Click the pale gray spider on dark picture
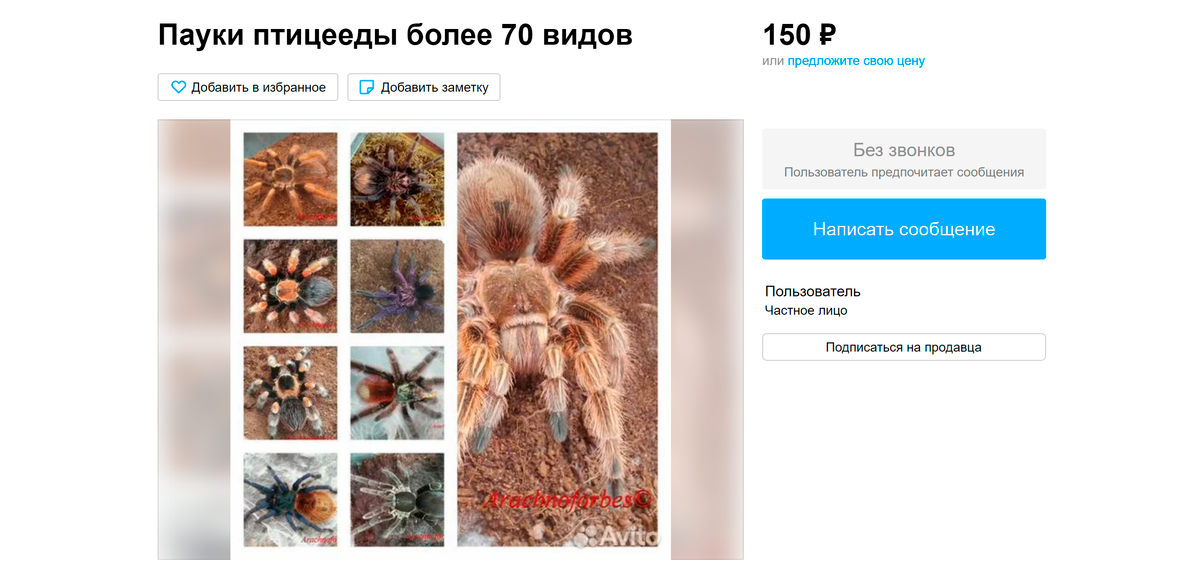The image size is (1200, 588). point(397,499)
